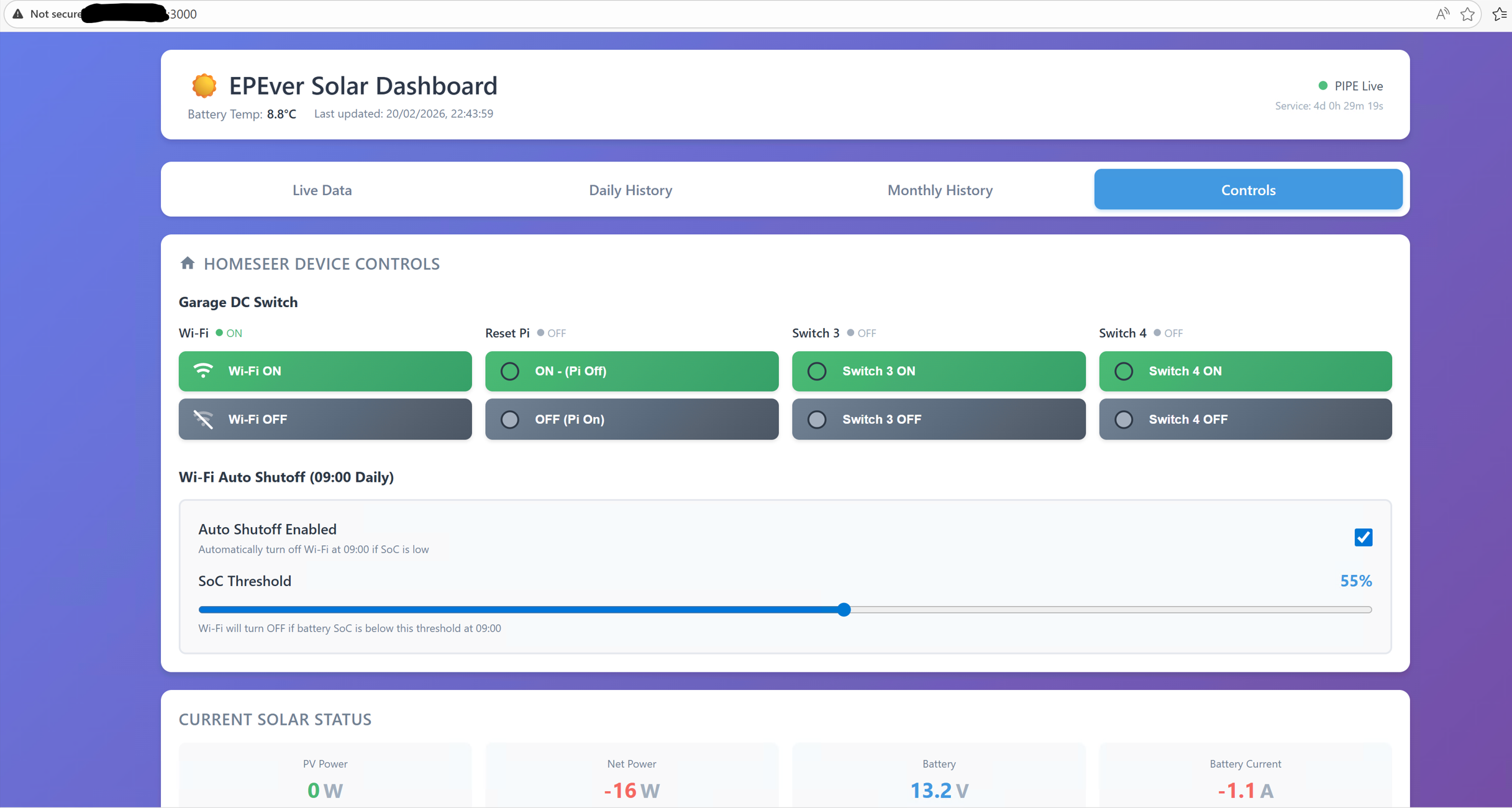Click the Wi-Fi signal icon on Wi-Fi ON
Screen dimensions: 1512x808
point(203,370)
